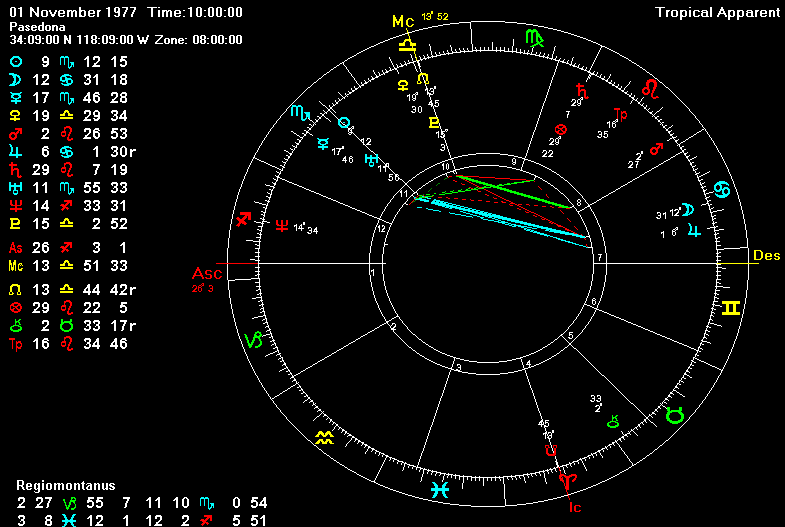Select the Saturn glyph in the left table
Viewport: 785px width, 527px height.
[15, 170]
